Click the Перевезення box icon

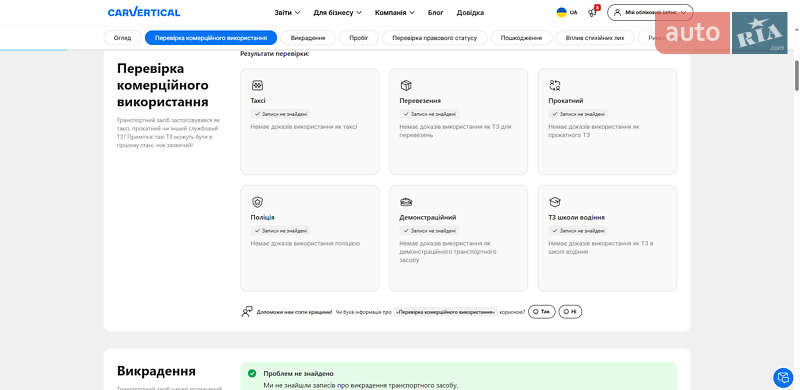pos(406,85)
